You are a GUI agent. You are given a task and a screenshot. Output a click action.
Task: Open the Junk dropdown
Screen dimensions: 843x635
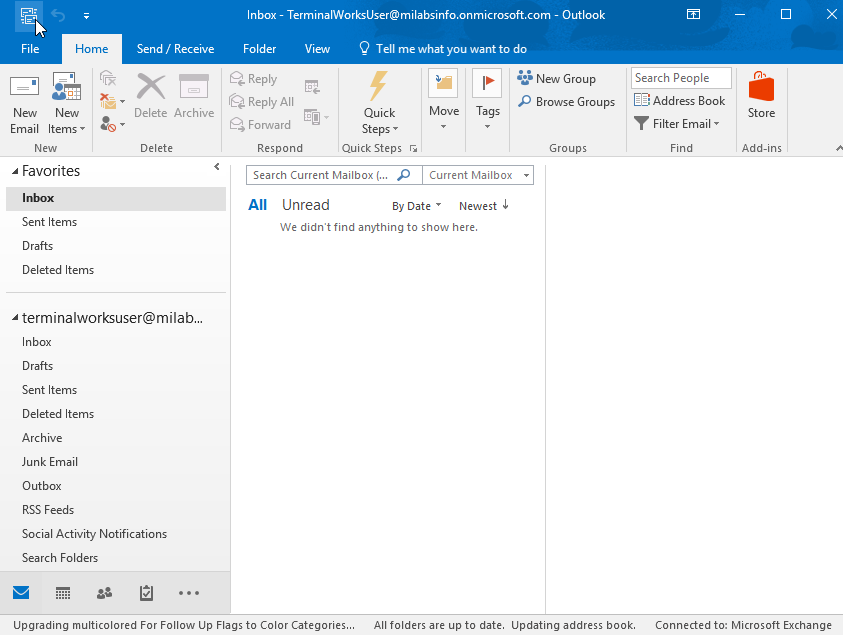[x=112, y=125]
